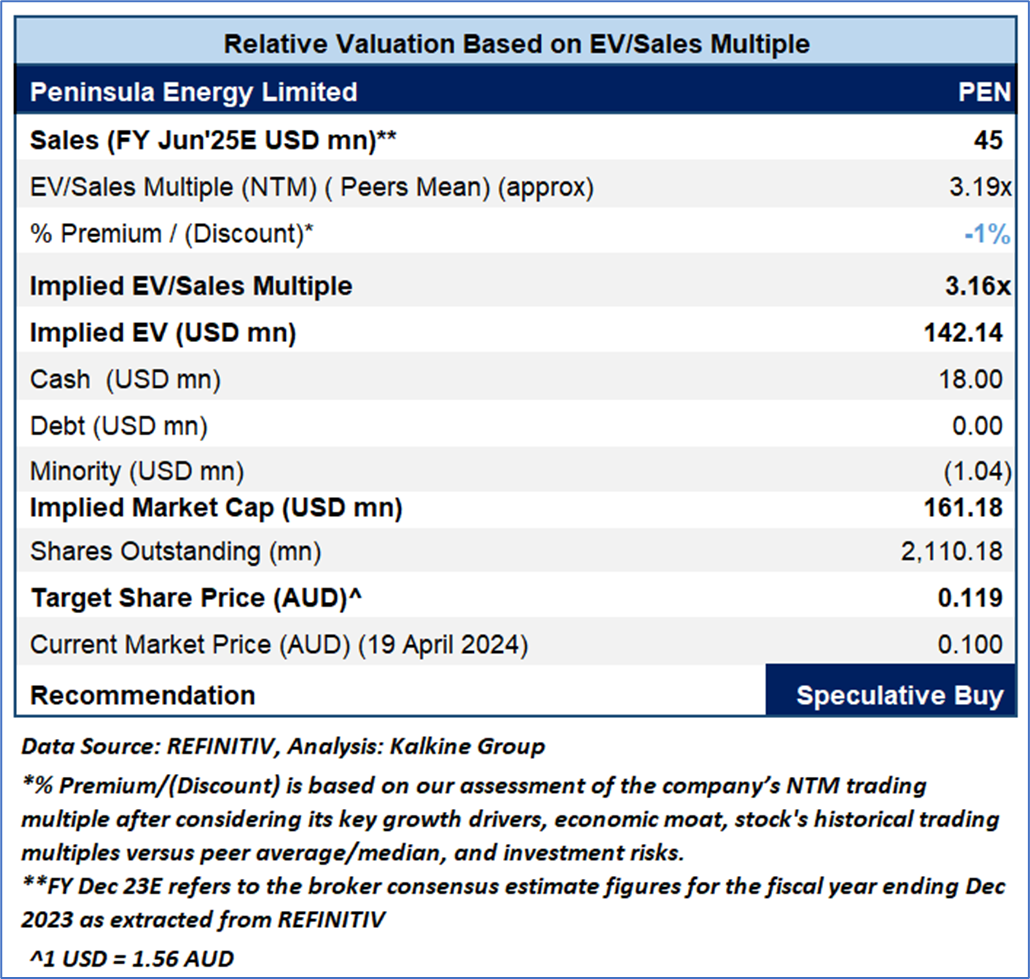Select the 'Cash (USD mn)' label

coord(125,380)
